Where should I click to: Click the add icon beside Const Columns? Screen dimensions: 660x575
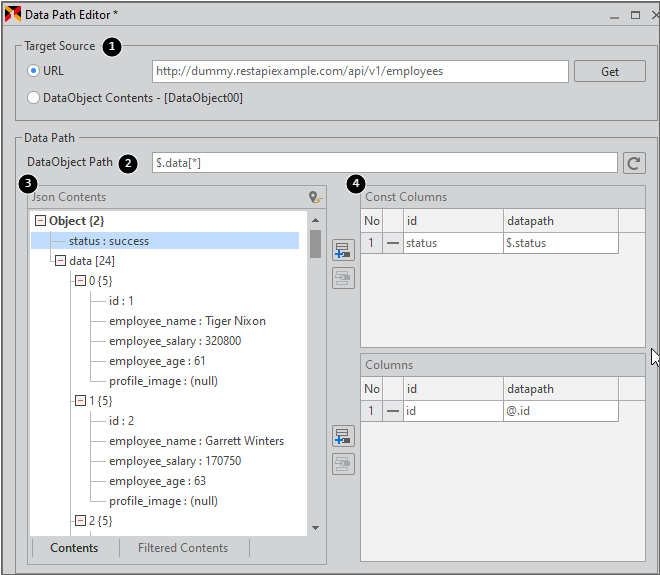[343, 249]
